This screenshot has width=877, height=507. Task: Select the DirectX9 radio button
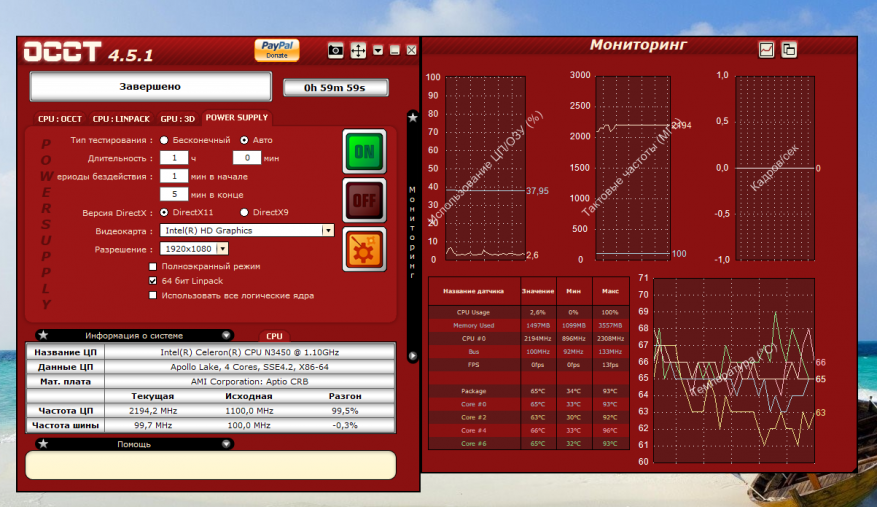click(x=244, y=212)
